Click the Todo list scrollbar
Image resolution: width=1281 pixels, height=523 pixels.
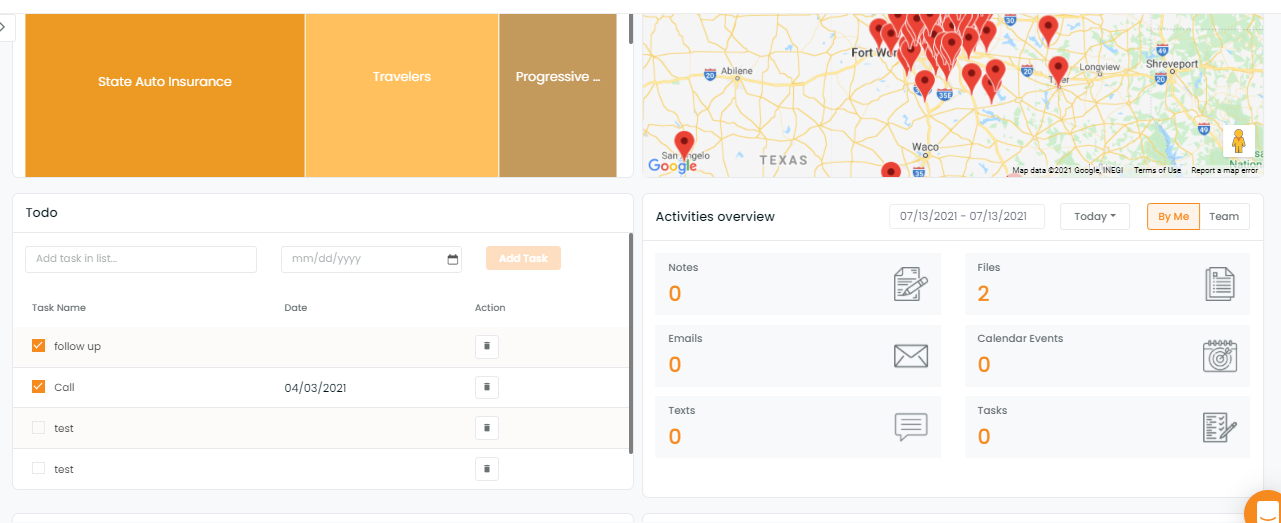(x=630, y=343)
